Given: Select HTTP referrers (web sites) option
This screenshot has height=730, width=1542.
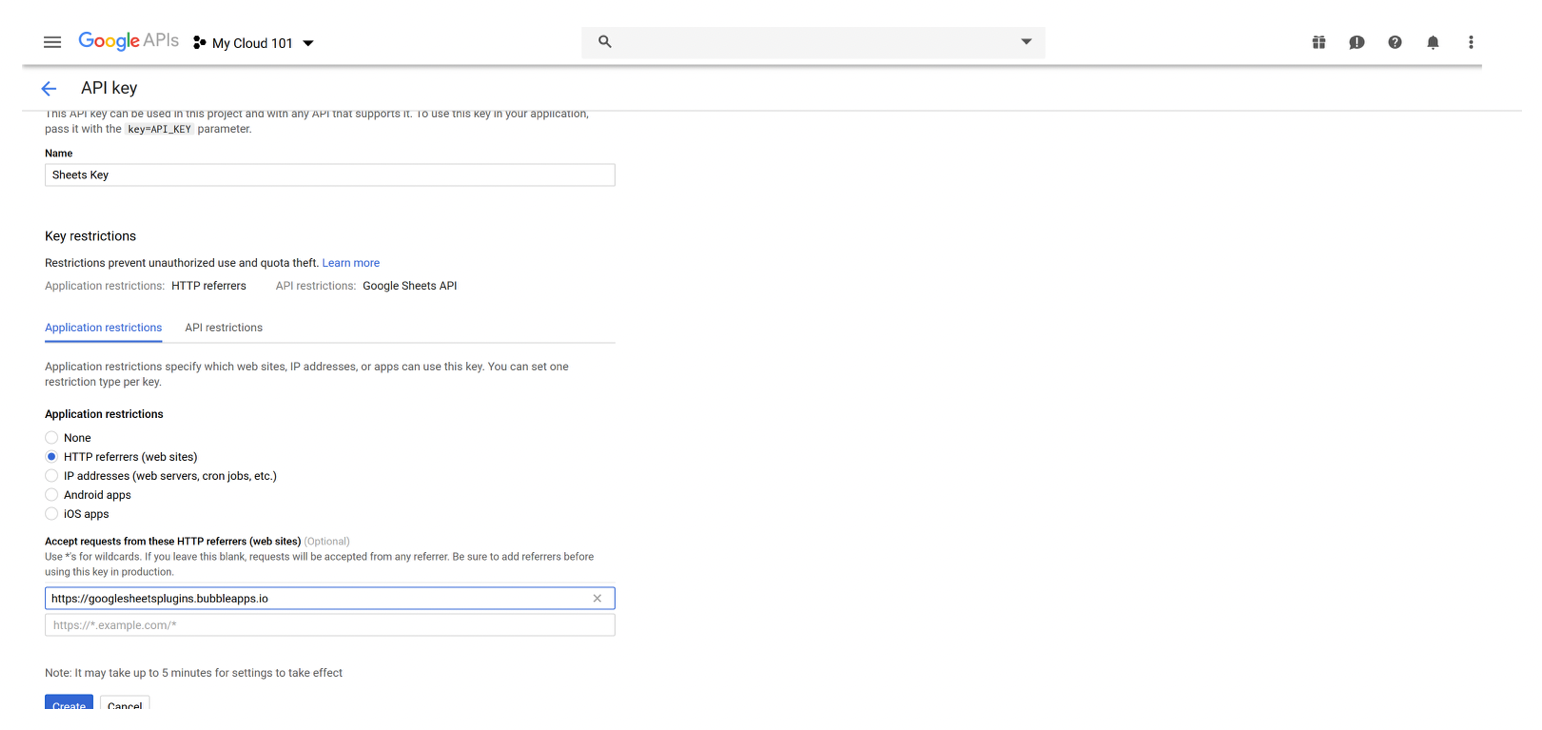Looking at the screenshot, I should click(x=52, y=457).
